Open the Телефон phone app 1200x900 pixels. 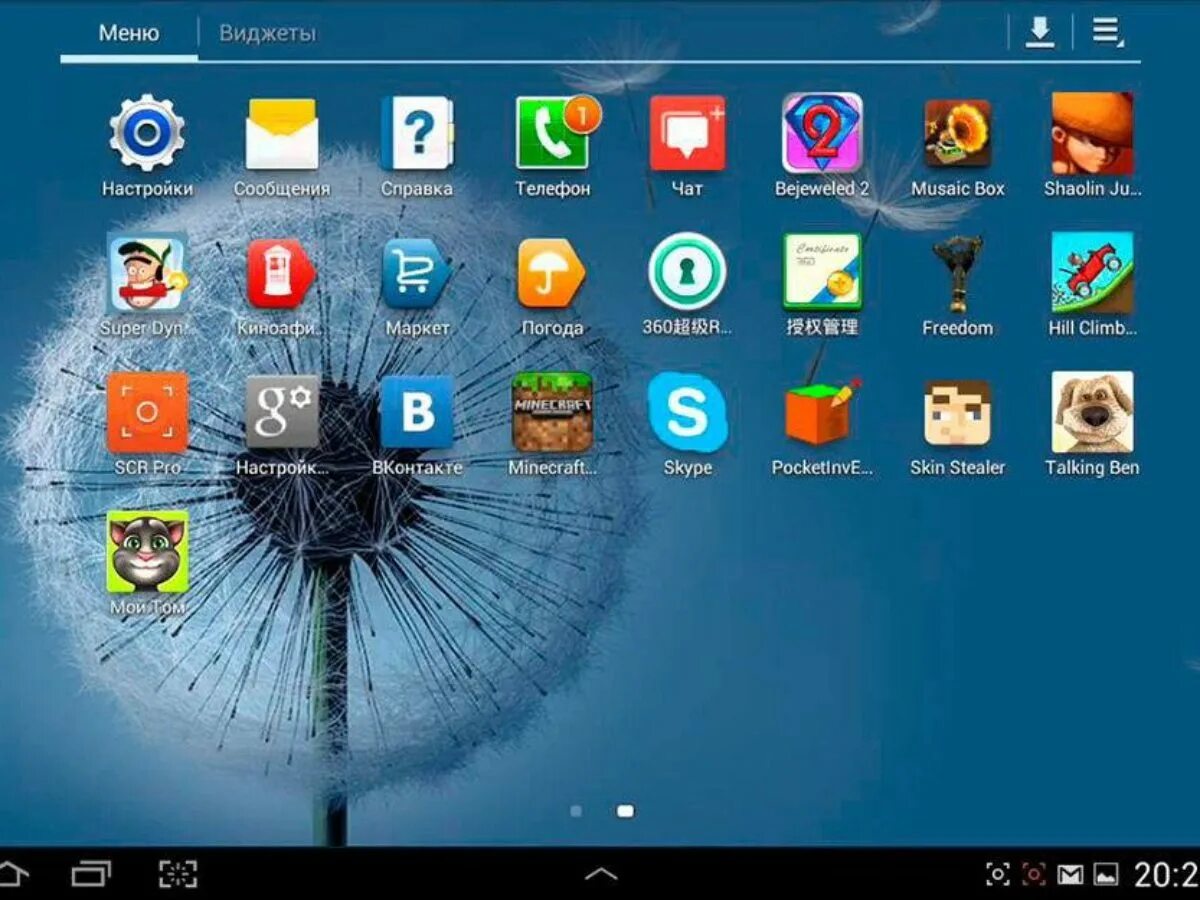(555, 133)
